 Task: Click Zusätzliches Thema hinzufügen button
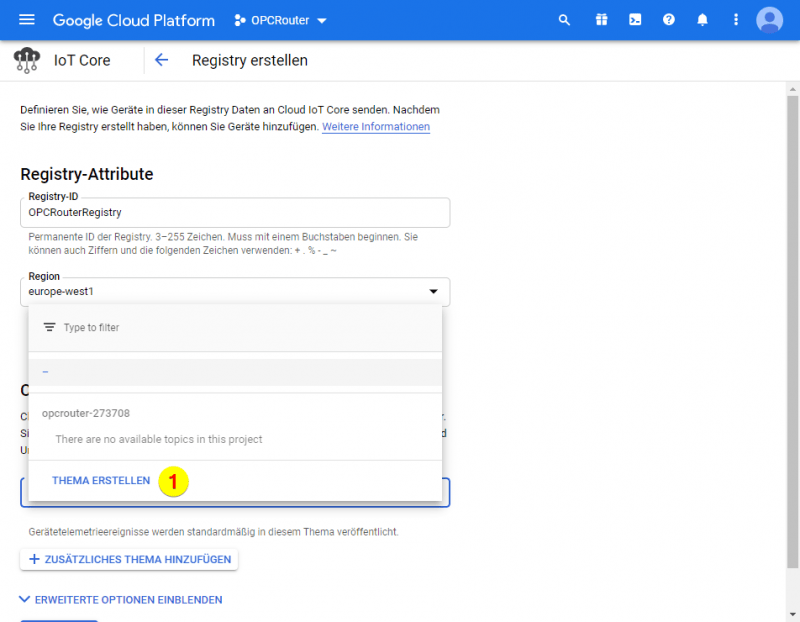129,559
